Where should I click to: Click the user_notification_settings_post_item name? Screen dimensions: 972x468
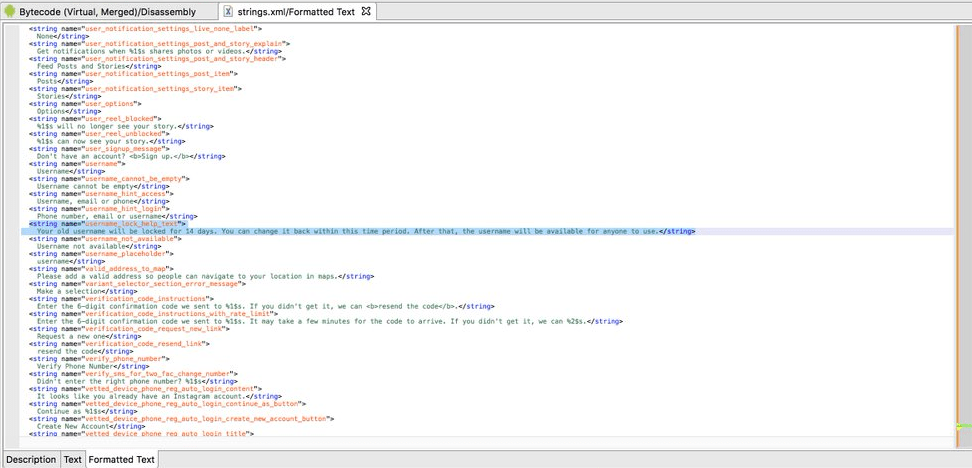tap(158, 73)
